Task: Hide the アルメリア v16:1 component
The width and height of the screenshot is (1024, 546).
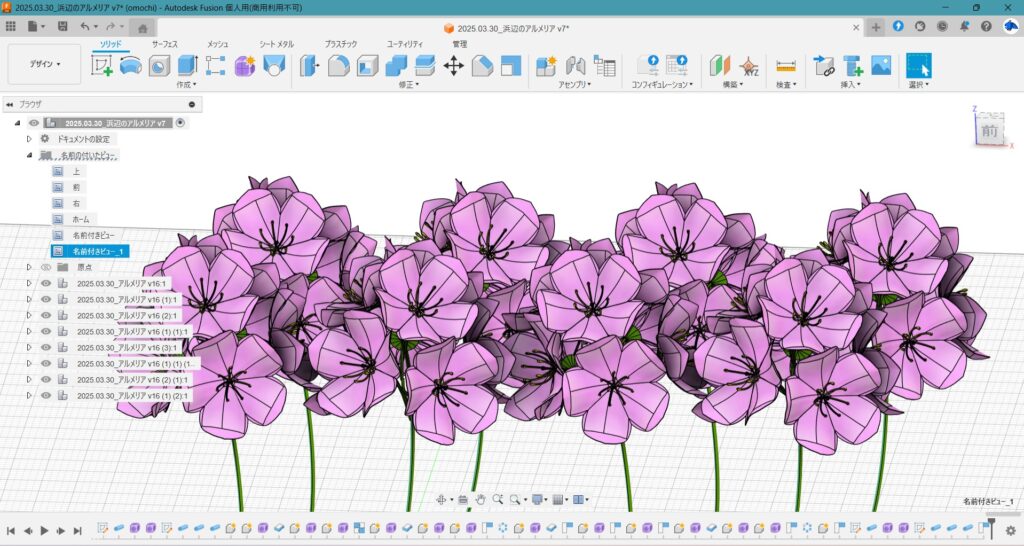Action: [46, 283]
